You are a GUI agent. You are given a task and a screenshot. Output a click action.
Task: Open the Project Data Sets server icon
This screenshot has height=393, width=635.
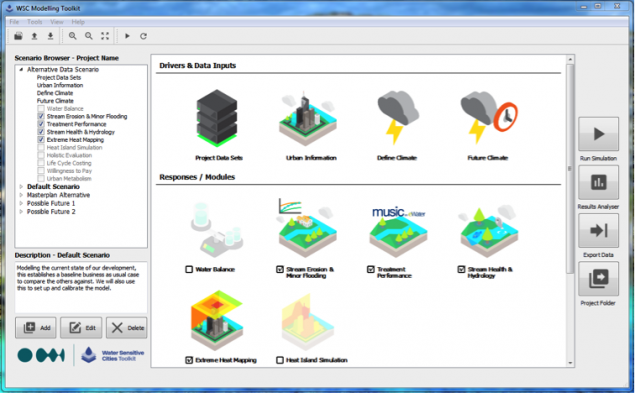pos(217,117)
